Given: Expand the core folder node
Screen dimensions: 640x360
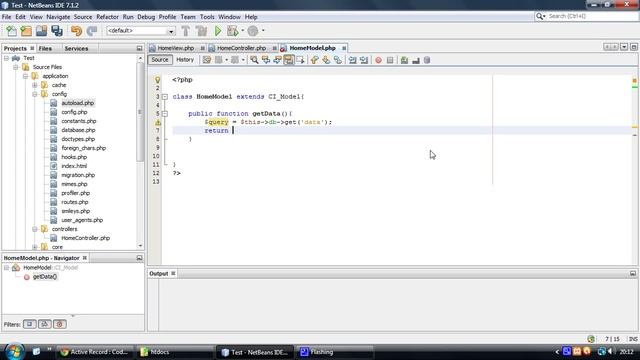Looking at the screenshot, I should [x=35, y=247].
